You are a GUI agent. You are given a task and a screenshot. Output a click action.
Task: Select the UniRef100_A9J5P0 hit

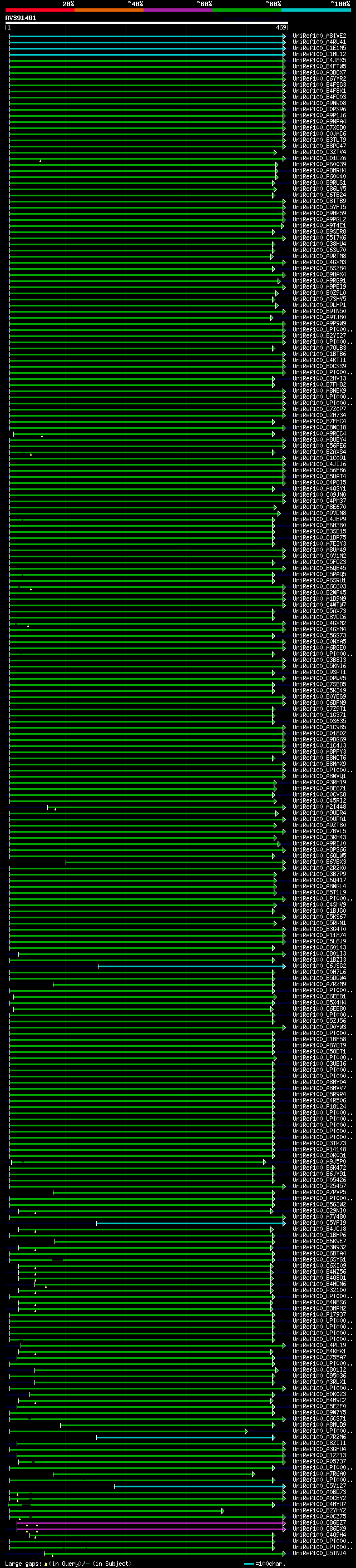(x=319, y=1161)
